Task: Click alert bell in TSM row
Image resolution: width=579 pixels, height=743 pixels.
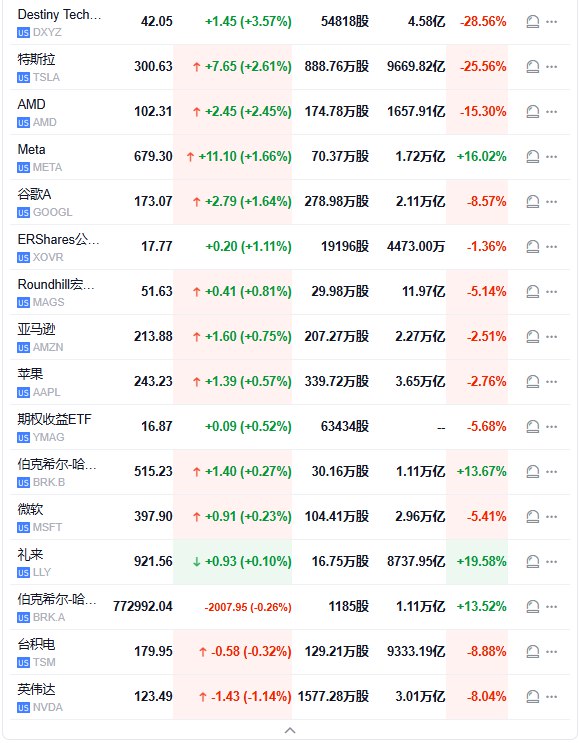Action: (533, 652)
